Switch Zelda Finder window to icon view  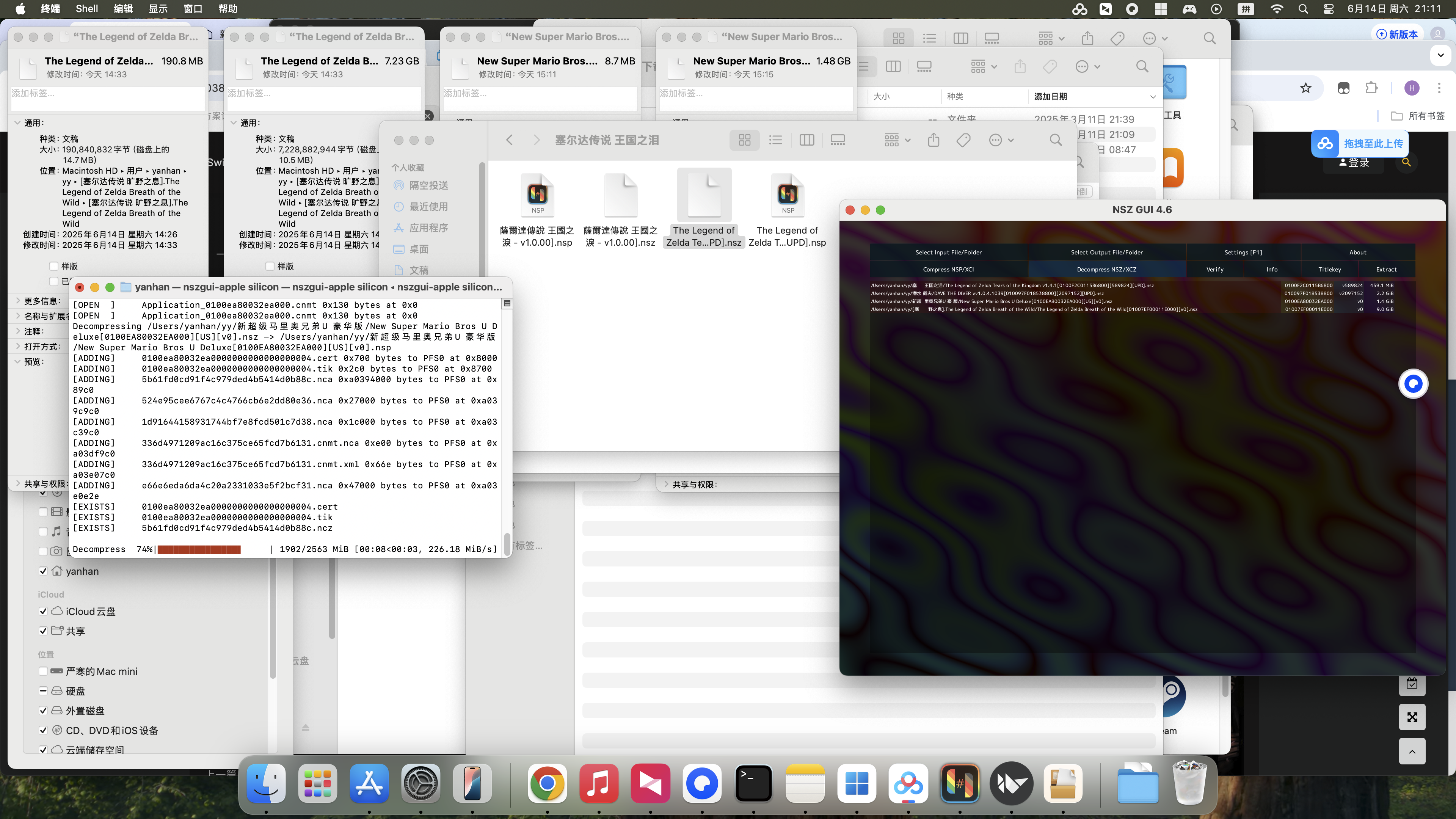click(744, 140)
